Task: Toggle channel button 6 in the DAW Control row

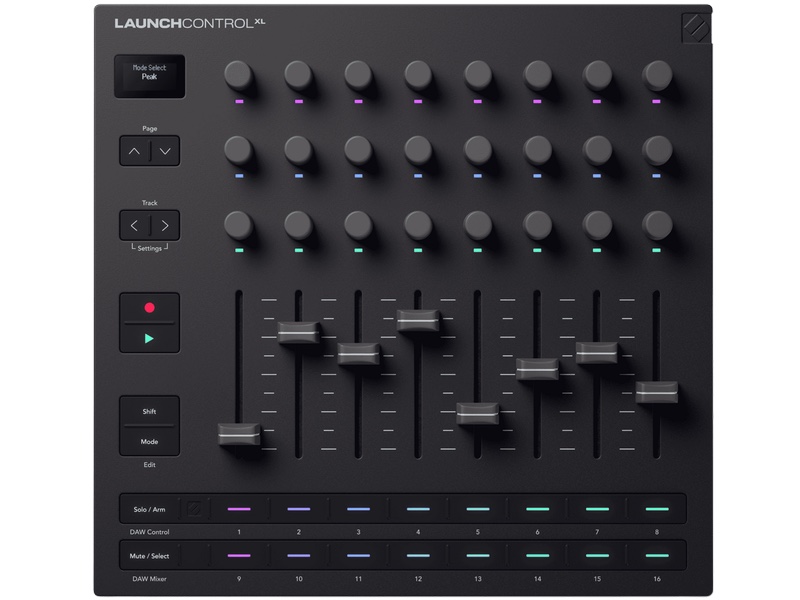Action: pos(537,509)
